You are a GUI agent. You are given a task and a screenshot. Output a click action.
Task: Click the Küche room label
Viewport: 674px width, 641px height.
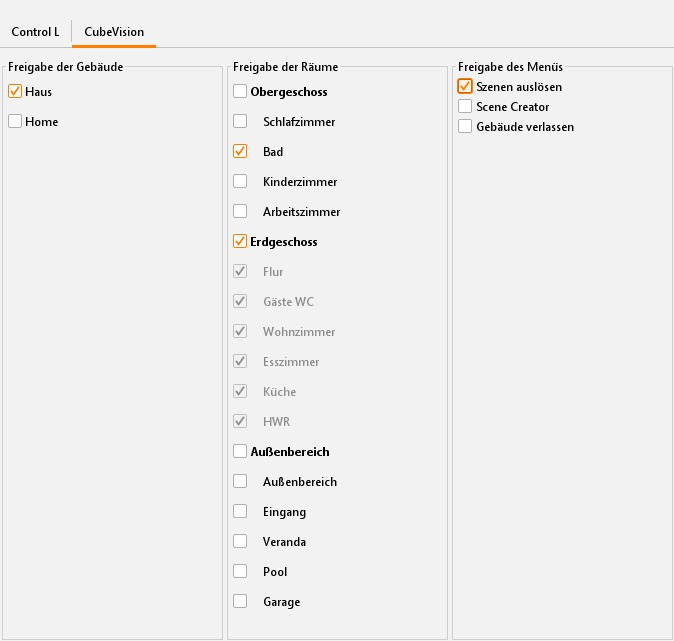click(x=279, y=392)
